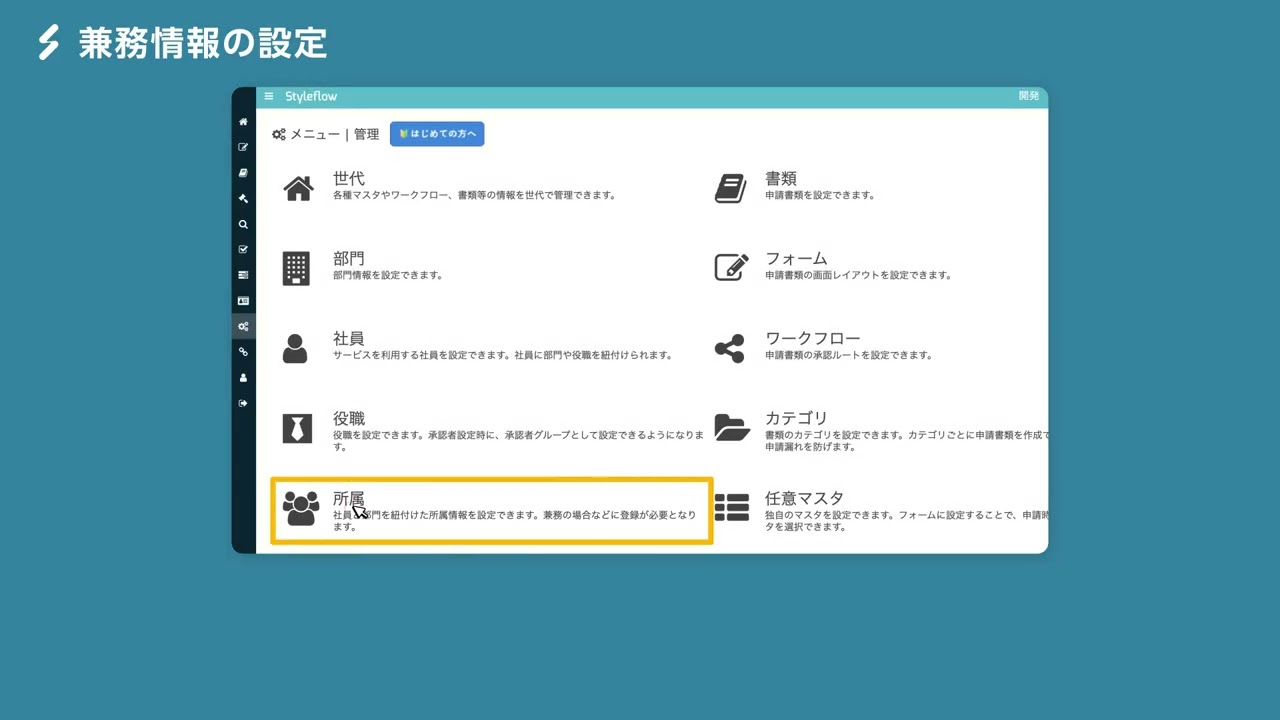1280x720 pixels.
Task: Click the book icon for 書類
Action: tap(731, 188)
